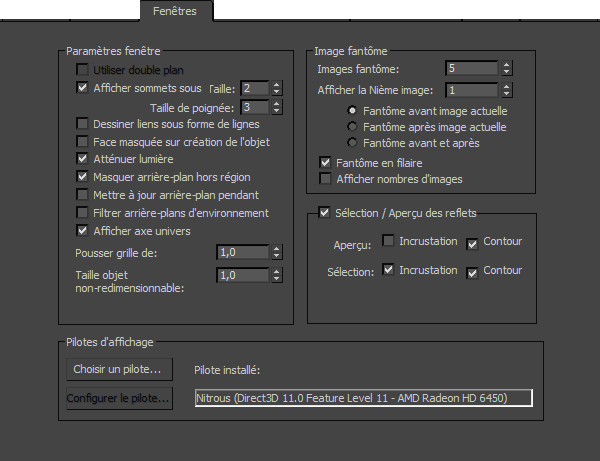Screen dimensions: 600x461
Task: Uncheck Sélection Incrustation checkbox
Action: 388,270
